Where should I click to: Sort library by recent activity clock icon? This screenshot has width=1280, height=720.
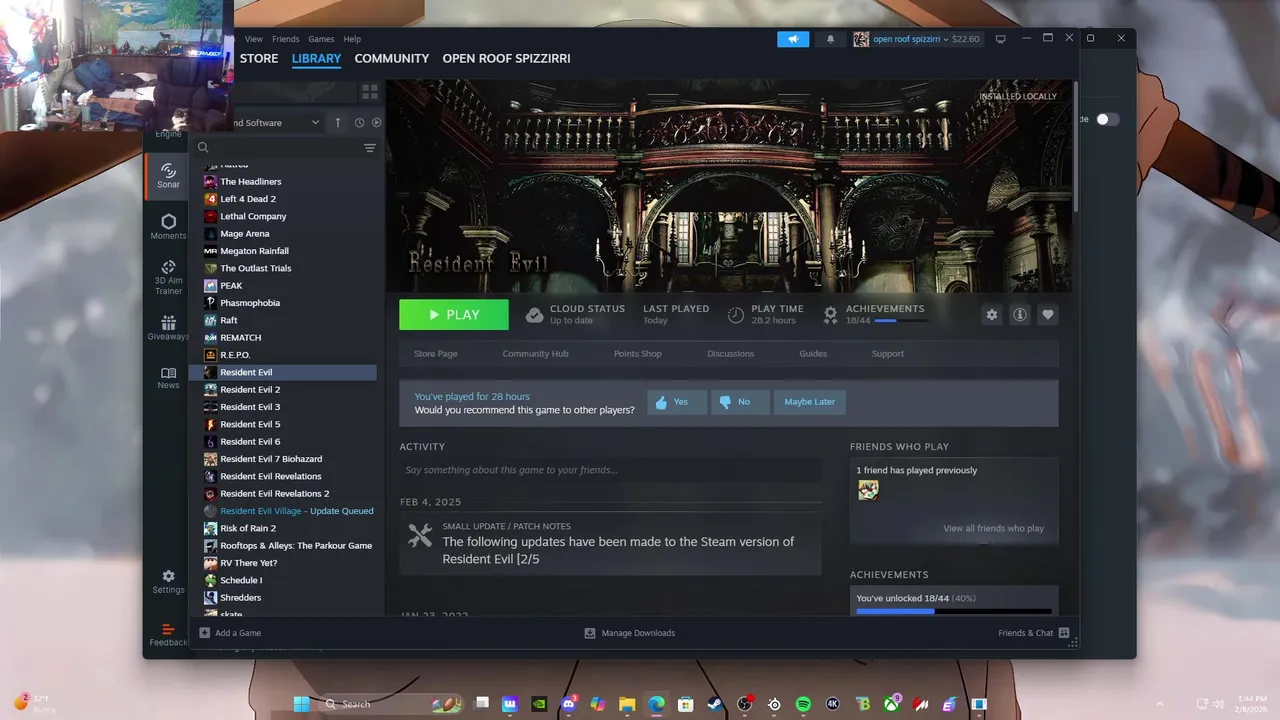click(x=359, y=122)
